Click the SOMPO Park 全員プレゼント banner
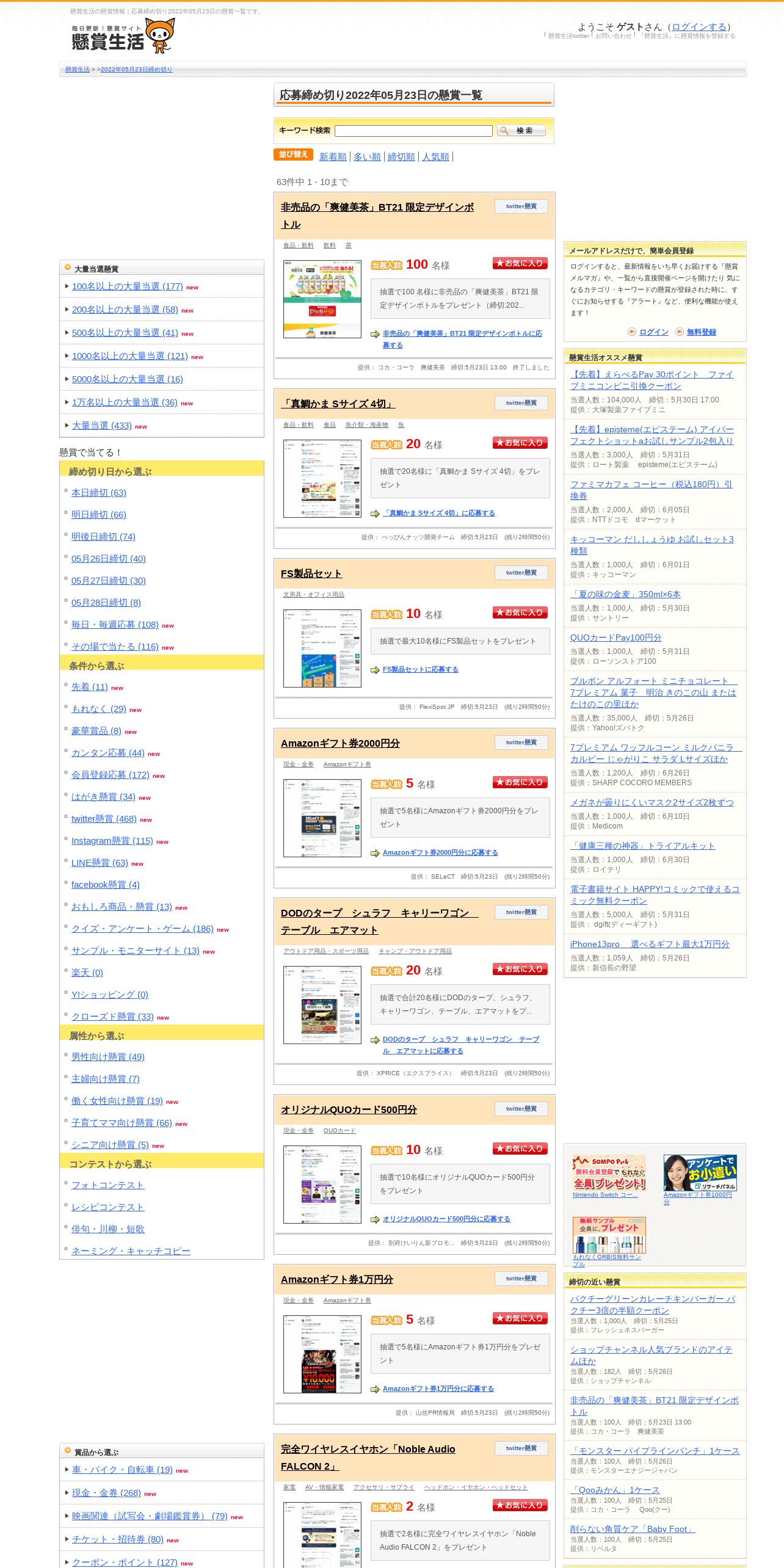The width and height of the screenshot is (784, 1568). point(609,1172)
